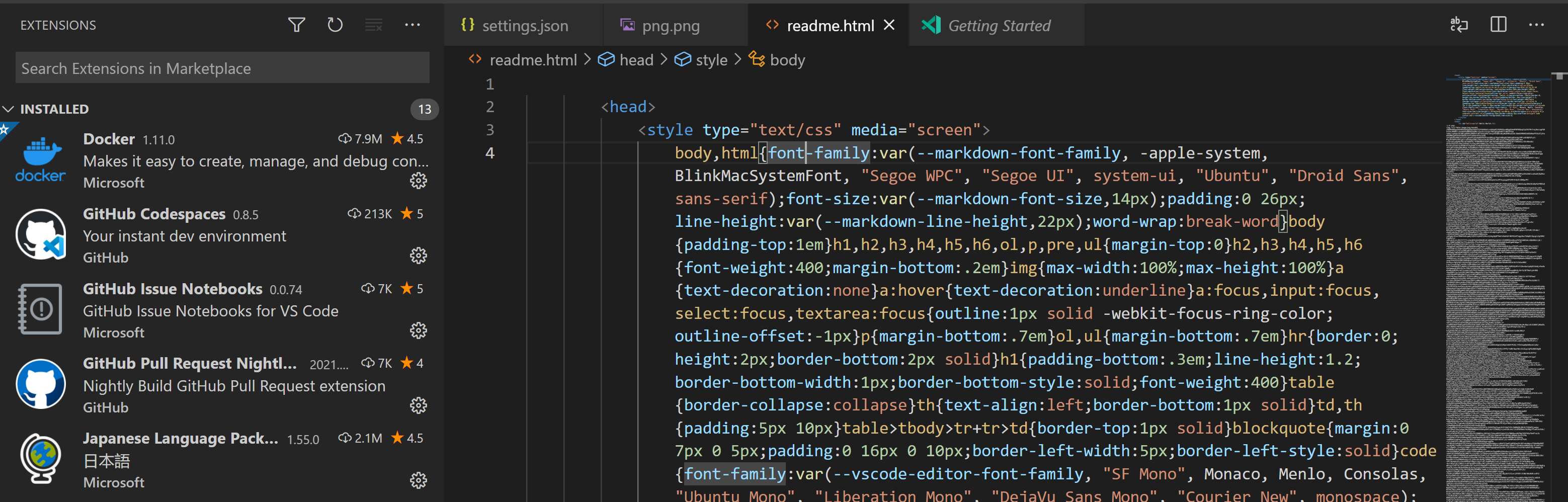1568x502 pixels.
Task: Click the Filter Extensions funnel icon
Action: coord(296,25)
